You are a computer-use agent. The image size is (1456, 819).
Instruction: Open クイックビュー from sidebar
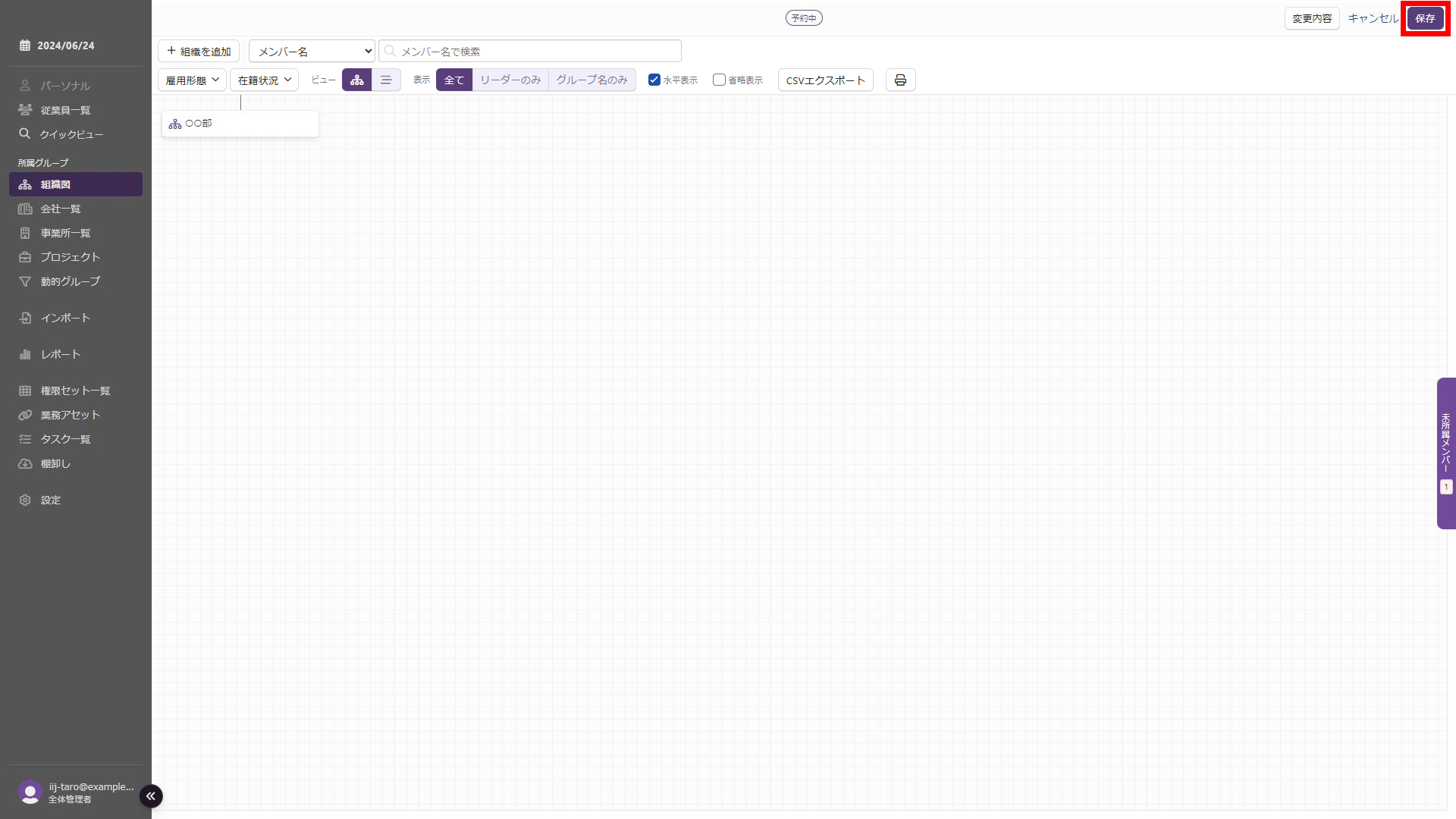pos(76,134)
